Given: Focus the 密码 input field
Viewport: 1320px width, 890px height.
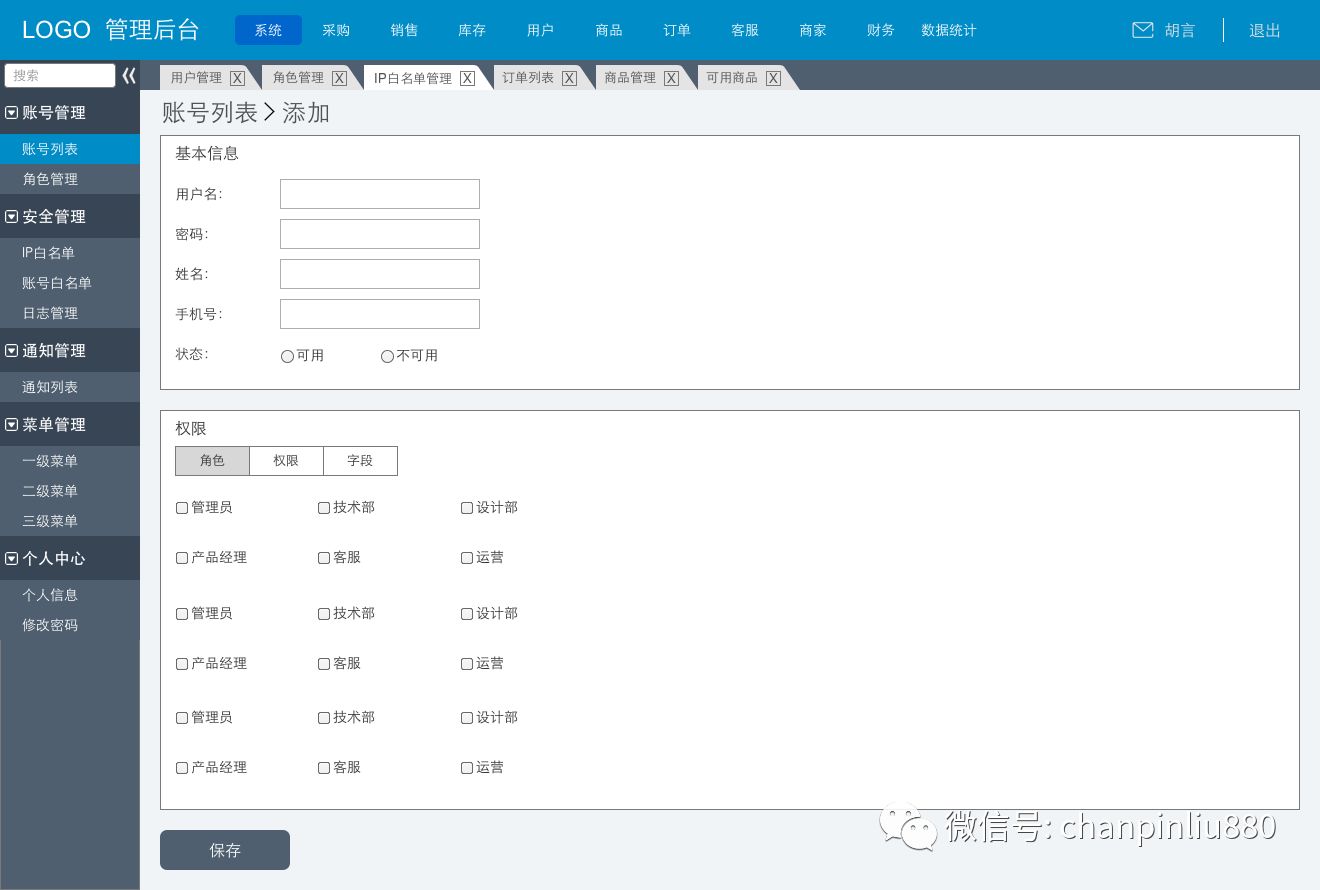Looking at the screenshot, I should 380,234.
